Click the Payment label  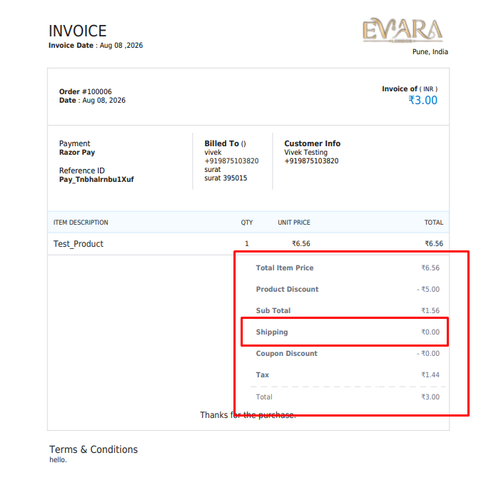[x=75, y=143]
